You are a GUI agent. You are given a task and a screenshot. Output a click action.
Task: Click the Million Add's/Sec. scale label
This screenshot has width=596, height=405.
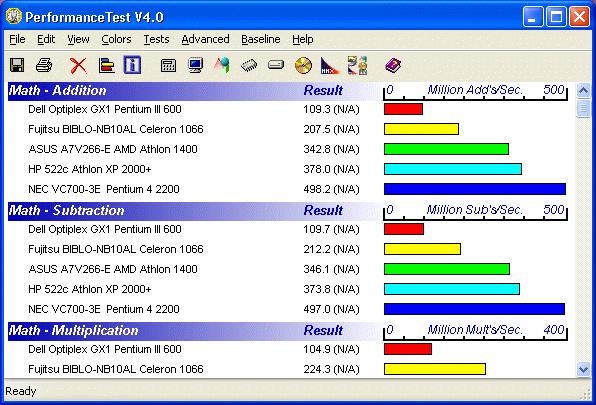[475, 90]
